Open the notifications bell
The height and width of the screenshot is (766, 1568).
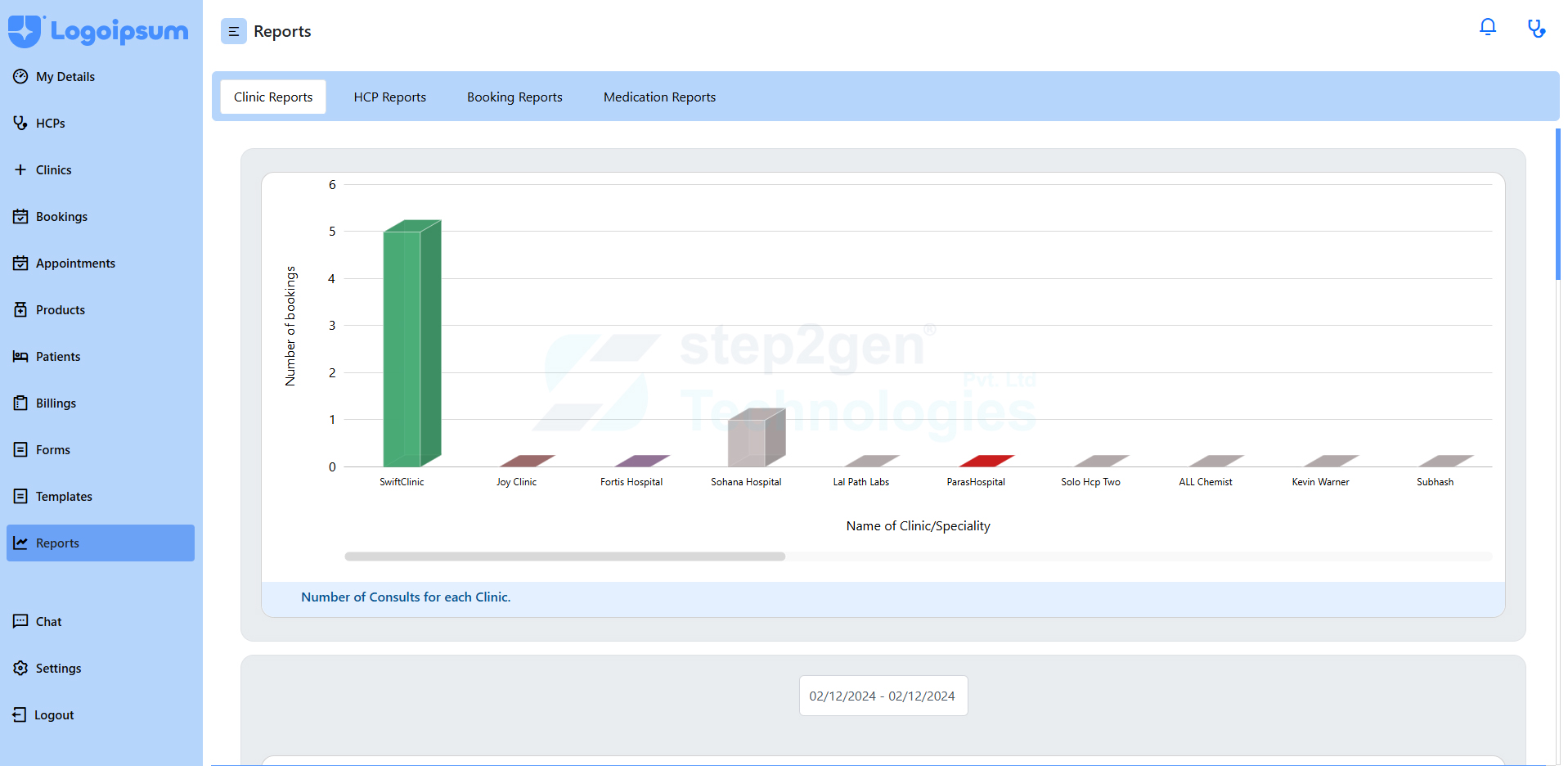pyautogui.click(x=1488, y=28)
